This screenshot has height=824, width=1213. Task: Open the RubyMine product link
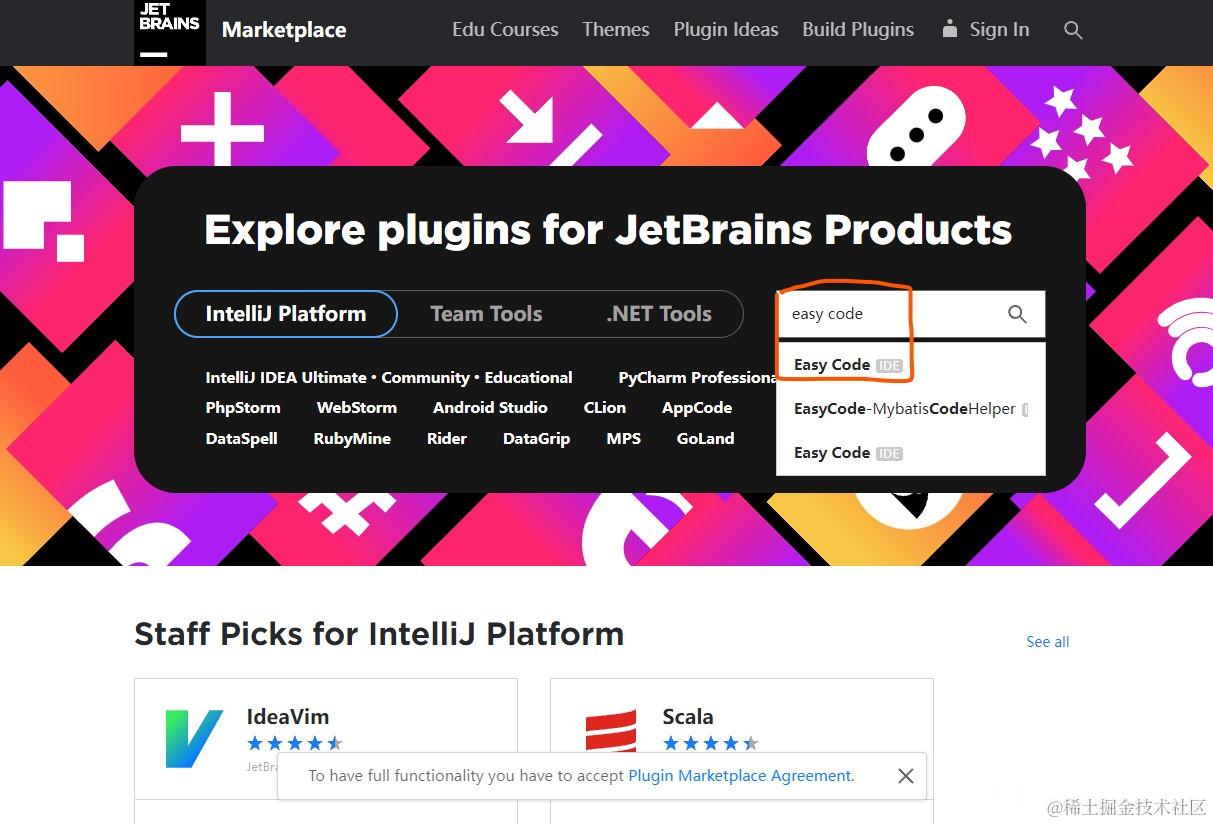pos(352,439)
